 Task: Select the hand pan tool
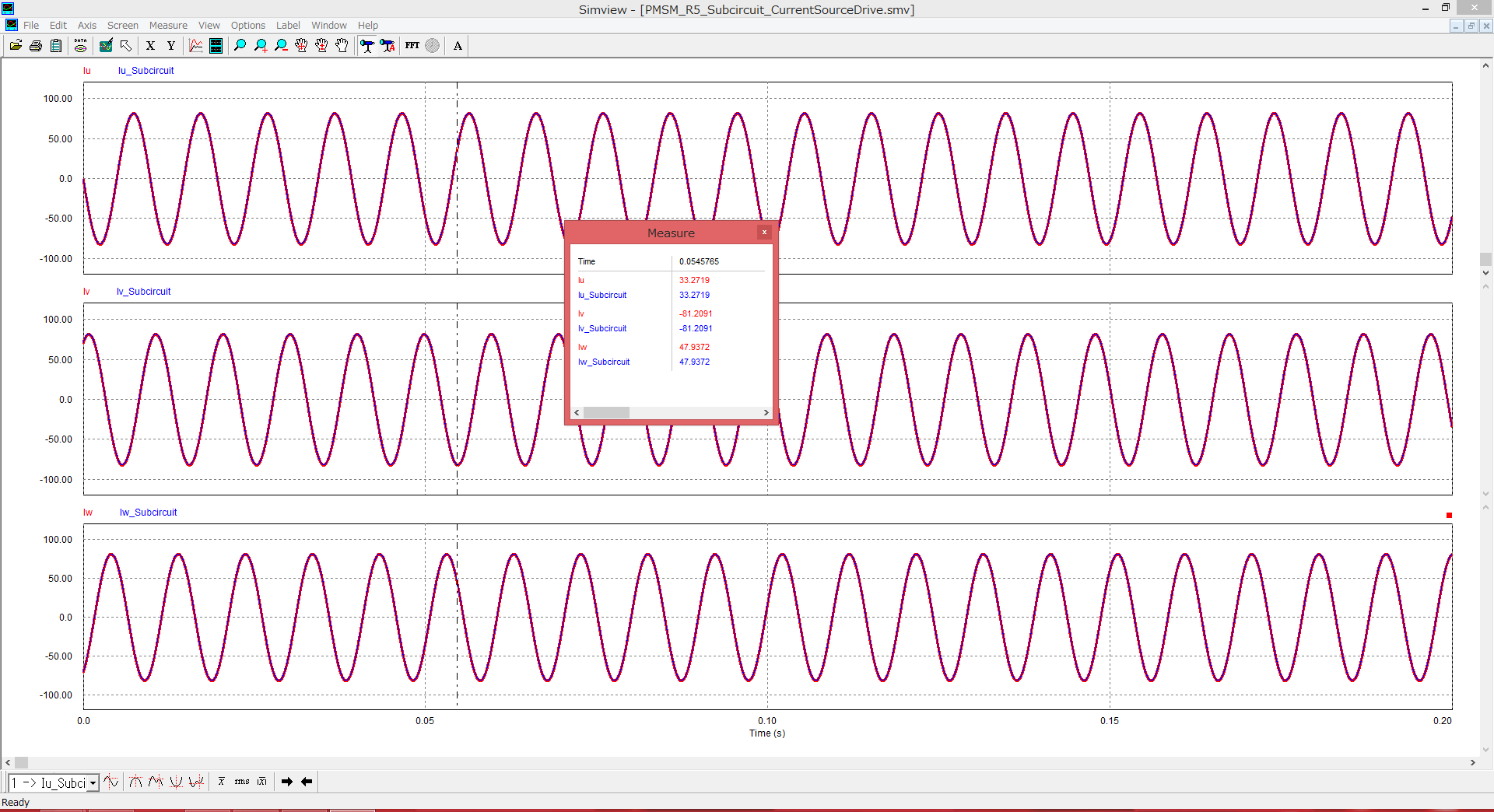342,45
